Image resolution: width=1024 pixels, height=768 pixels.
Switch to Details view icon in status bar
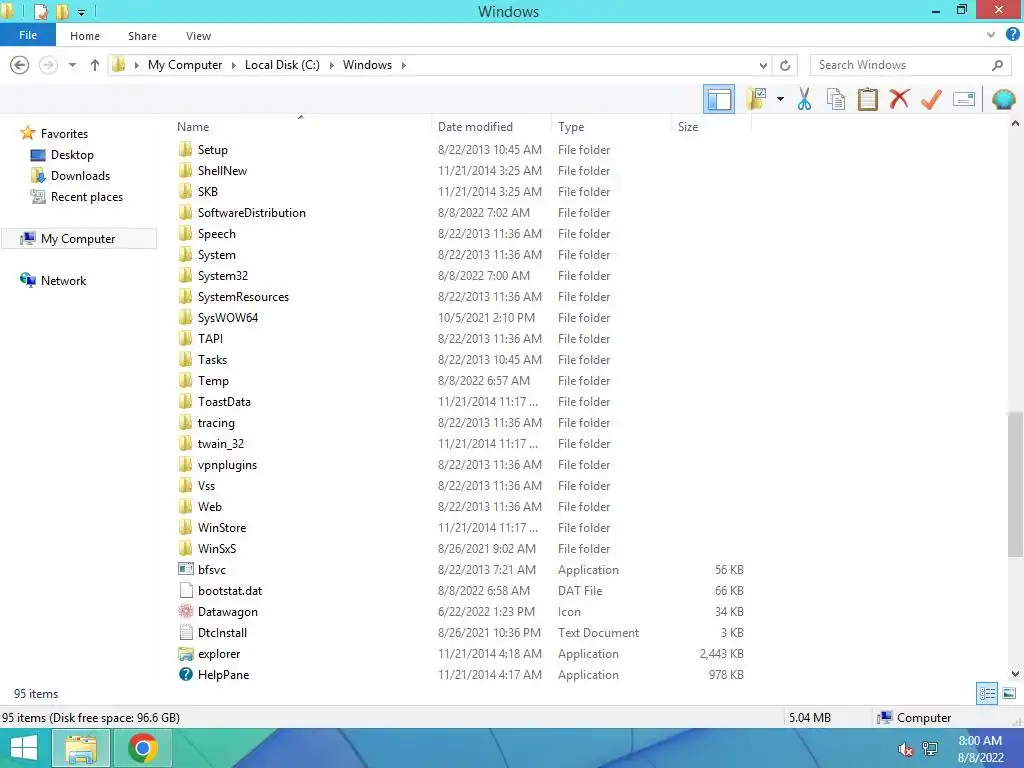(987, 694)
